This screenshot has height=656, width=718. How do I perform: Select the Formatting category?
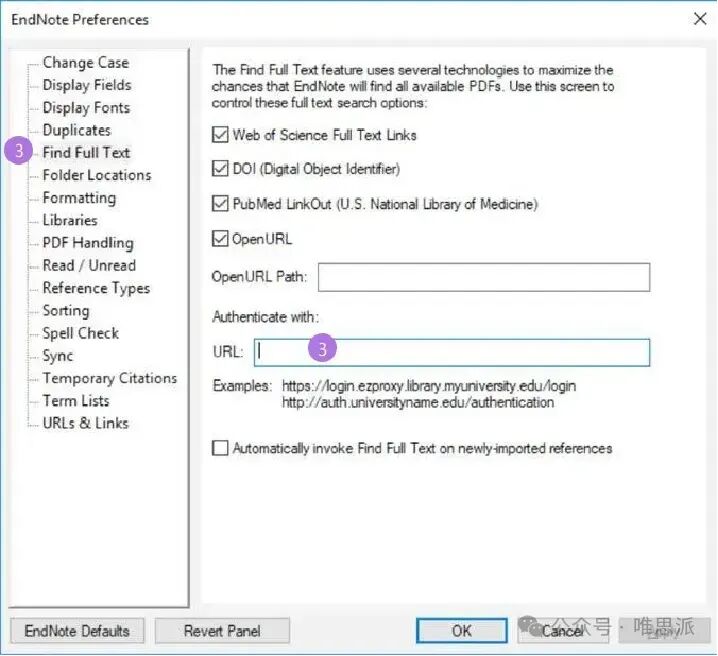tap(79, 198)
